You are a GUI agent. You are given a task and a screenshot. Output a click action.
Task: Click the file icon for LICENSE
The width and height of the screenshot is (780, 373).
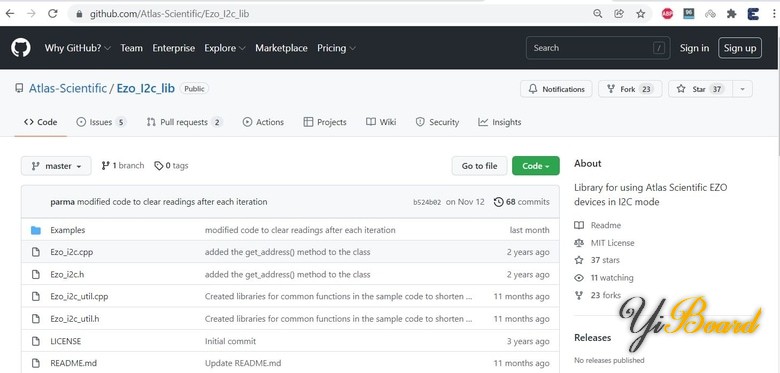point(36,341)
